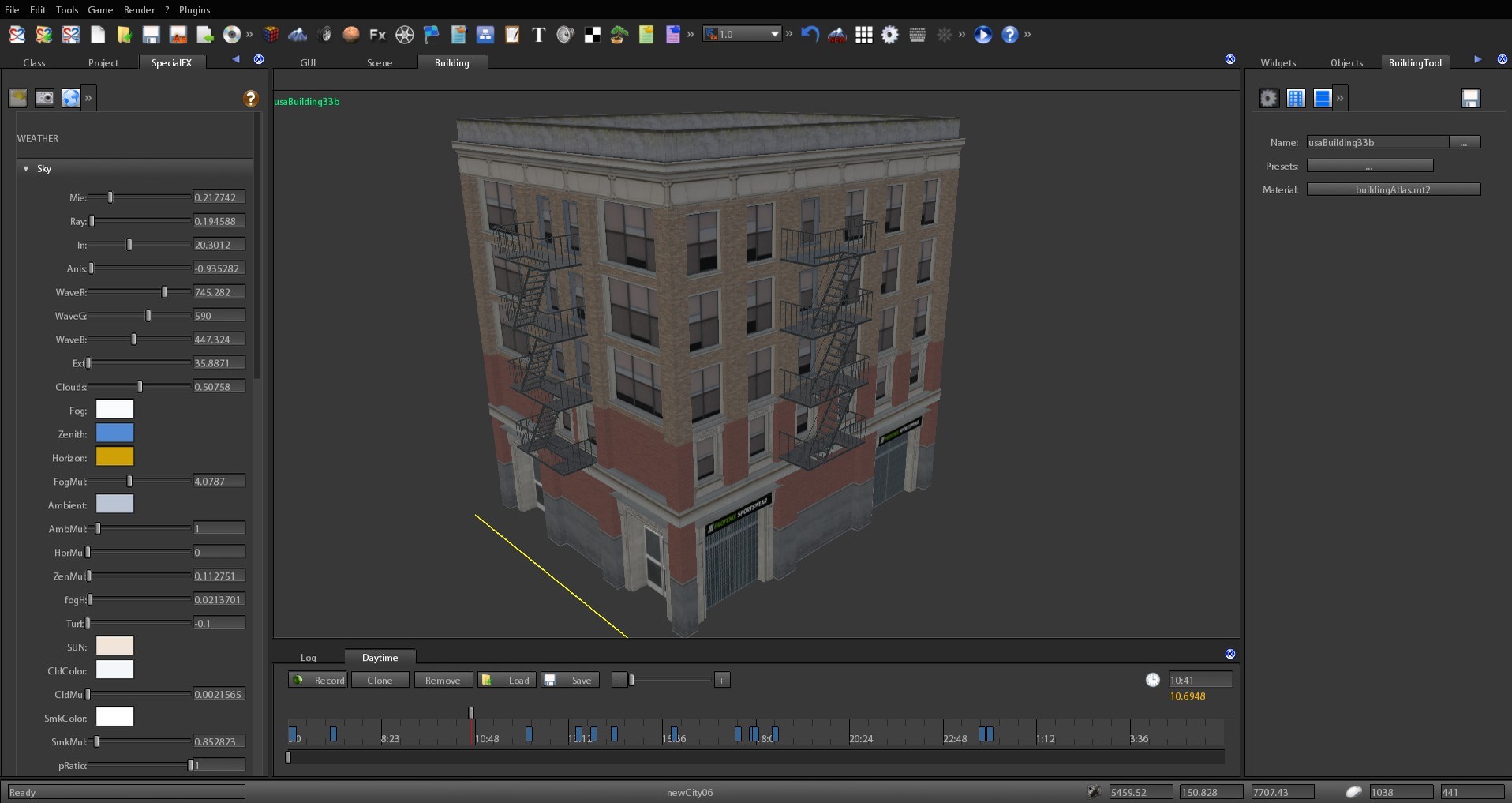Collapse the Sky section in Weather panel

(25, 168)
